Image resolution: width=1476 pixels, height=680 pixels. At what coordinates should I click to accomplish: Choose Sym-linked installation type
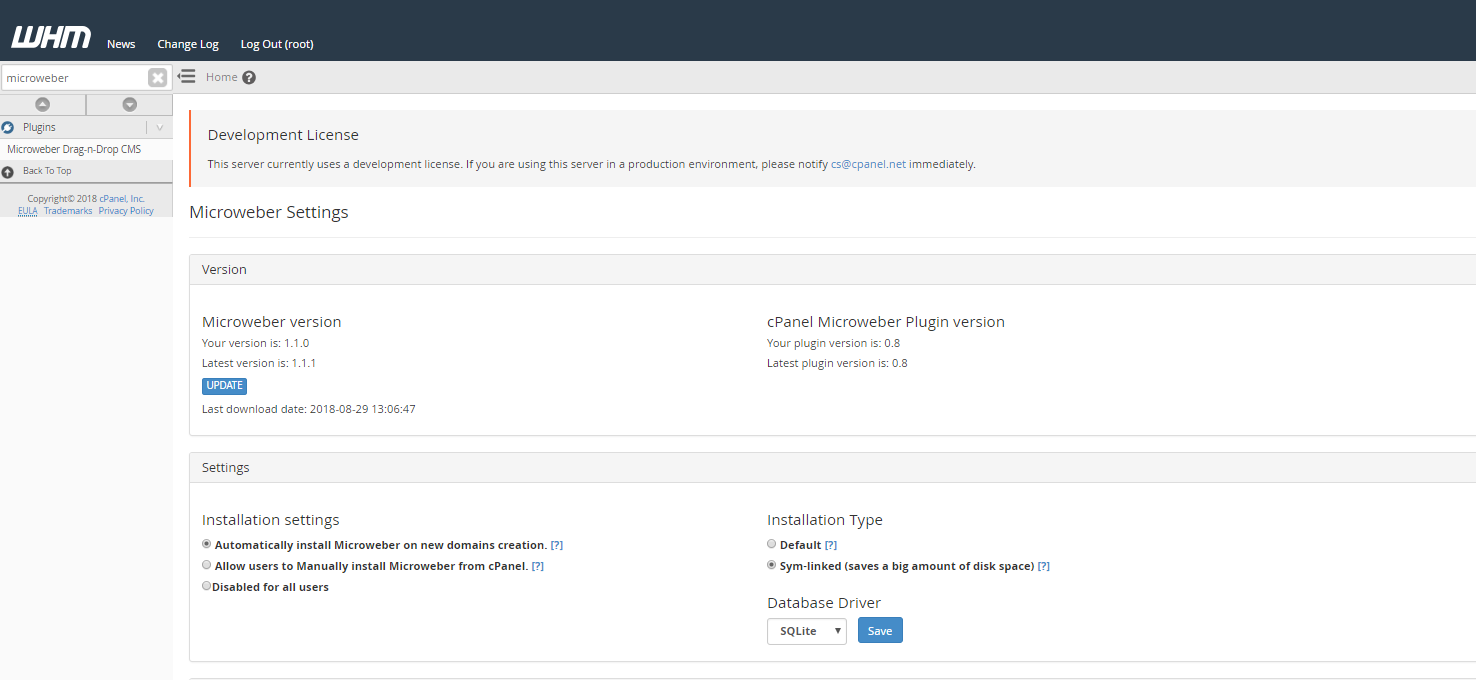(x=771, y=565)
